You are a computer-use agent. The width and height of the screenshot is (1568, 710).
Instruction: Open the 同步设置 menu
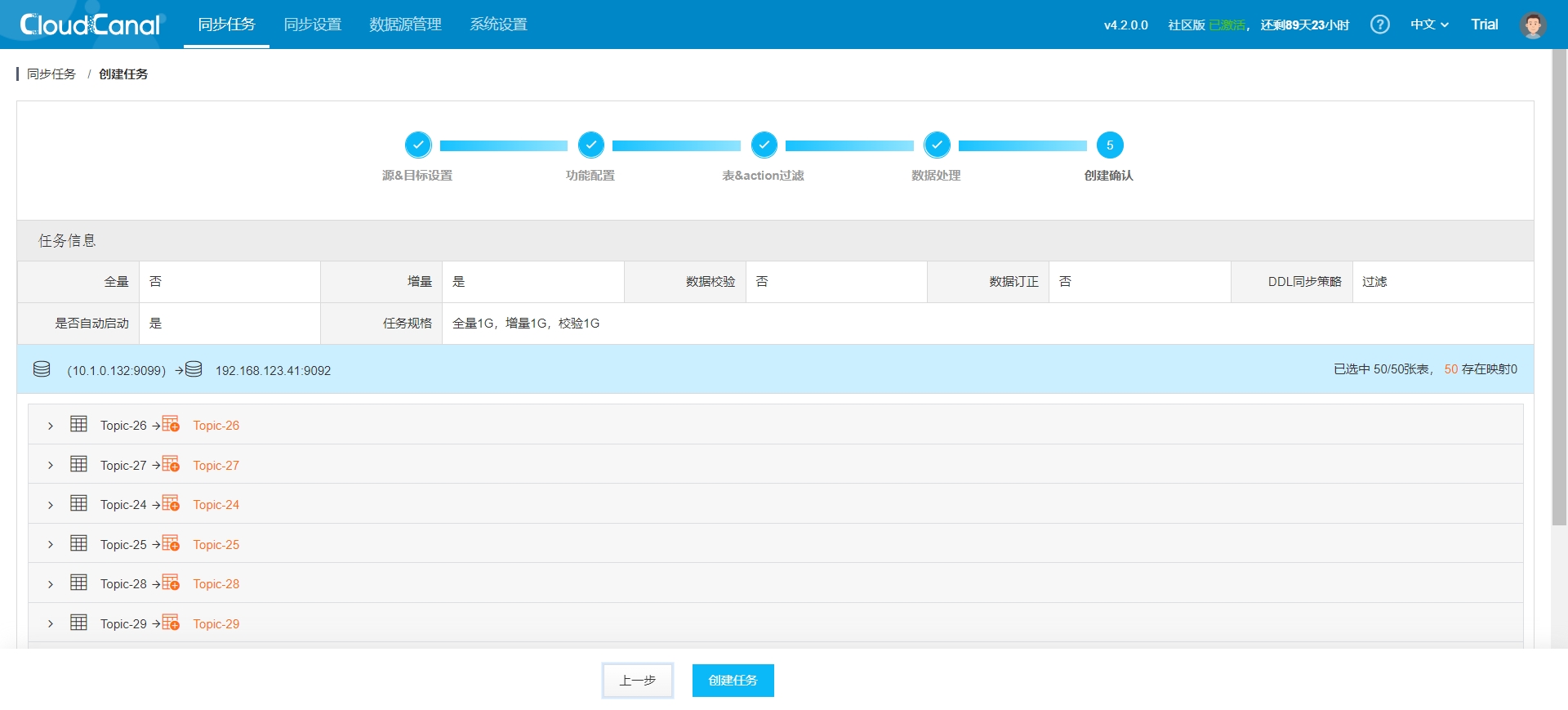pyautogui.click(x=312, y=25)
